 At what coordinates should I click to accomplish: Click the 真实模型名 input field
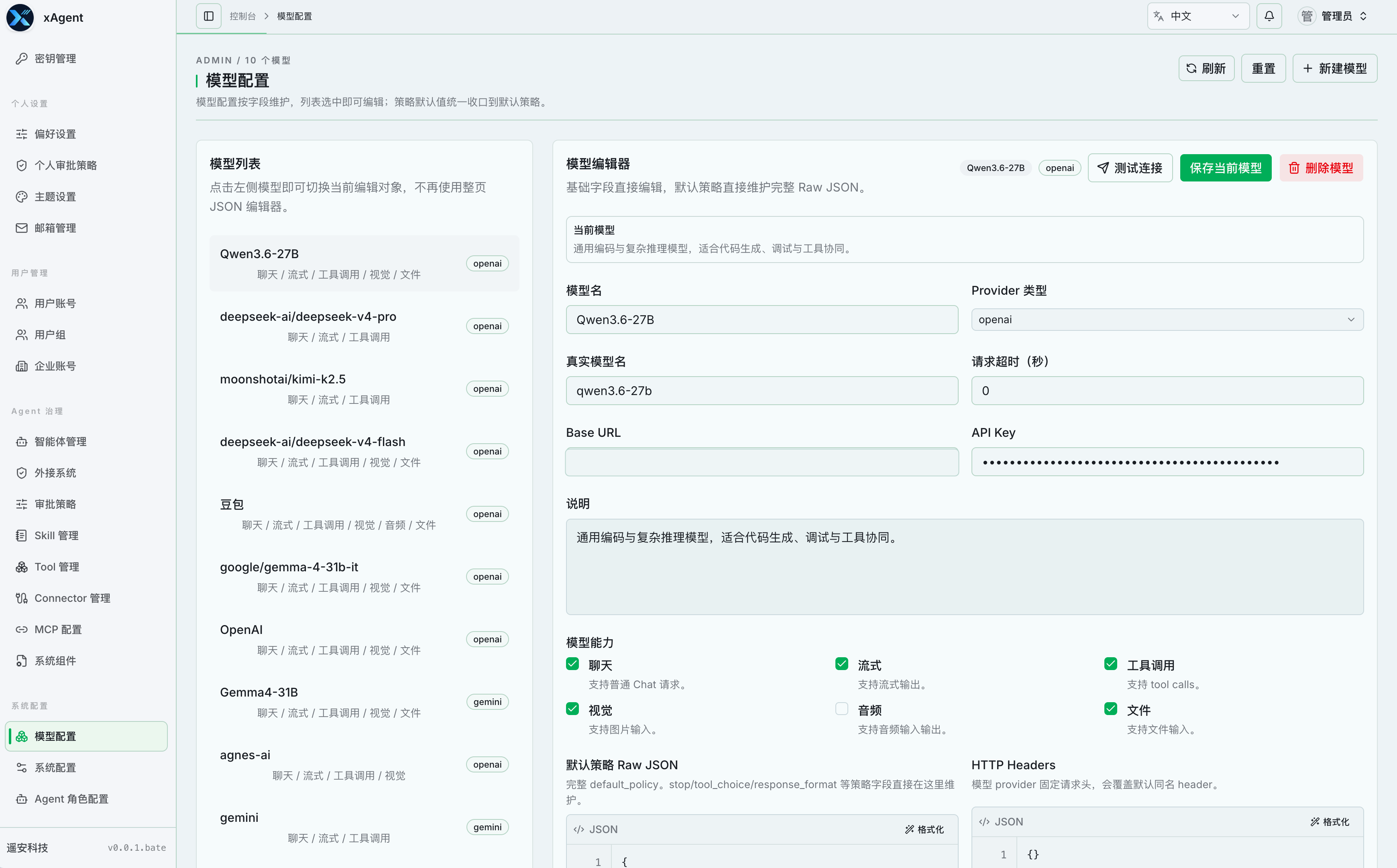[x=762, y=390]
